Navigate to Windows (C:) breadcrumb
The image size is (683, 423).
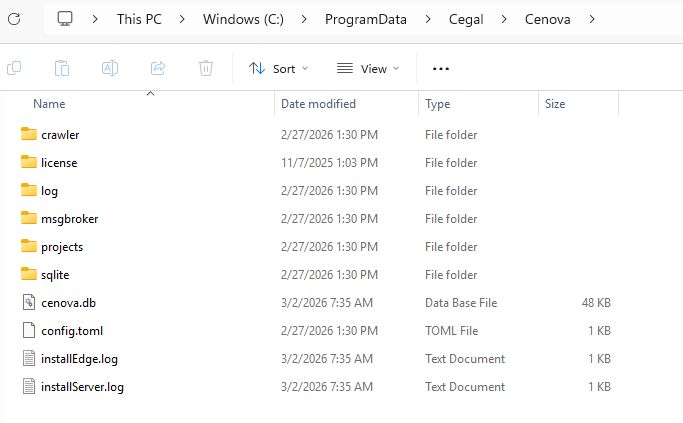tap(243, 20)
